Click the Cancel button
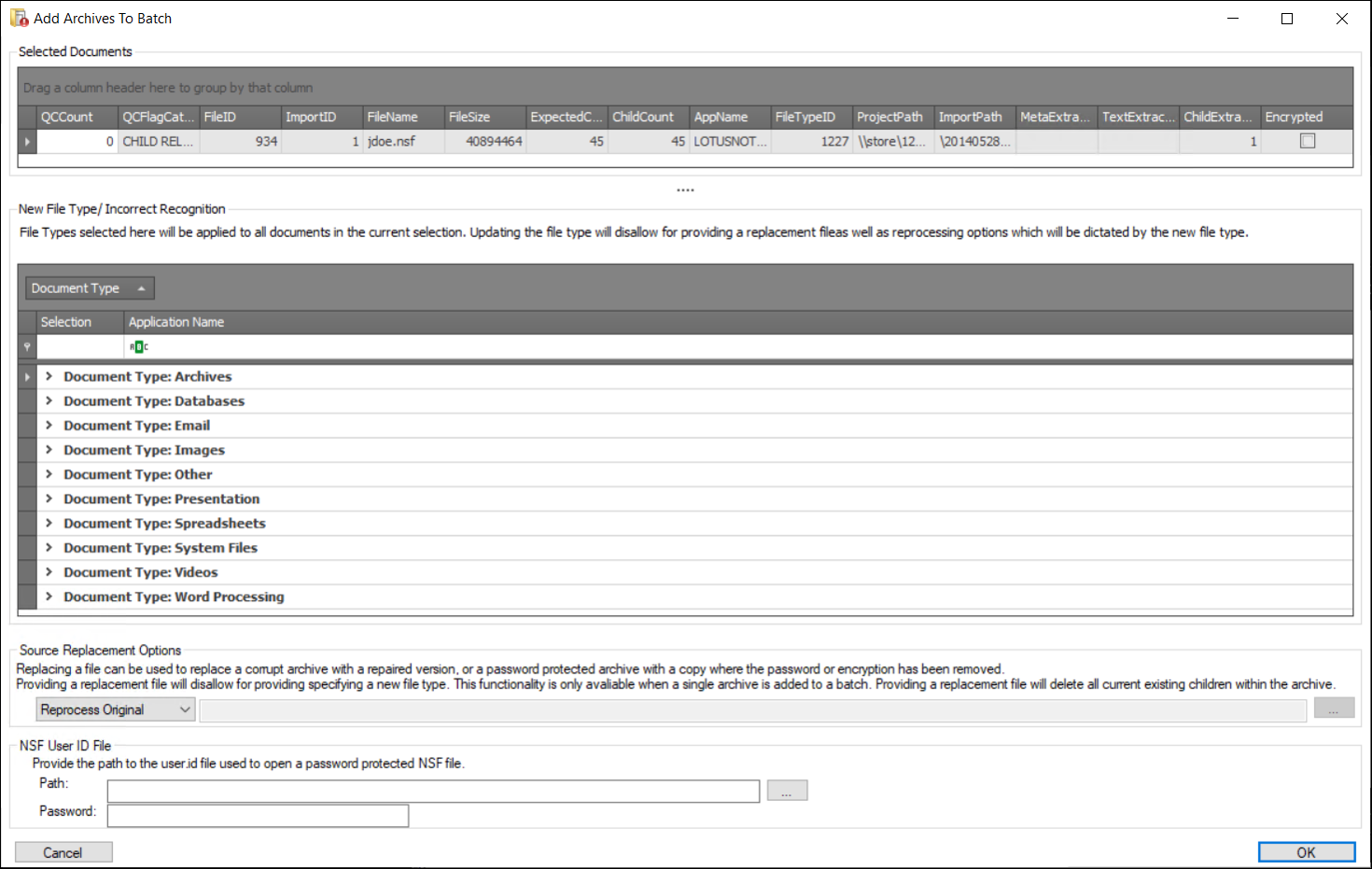 coord(63,852)
